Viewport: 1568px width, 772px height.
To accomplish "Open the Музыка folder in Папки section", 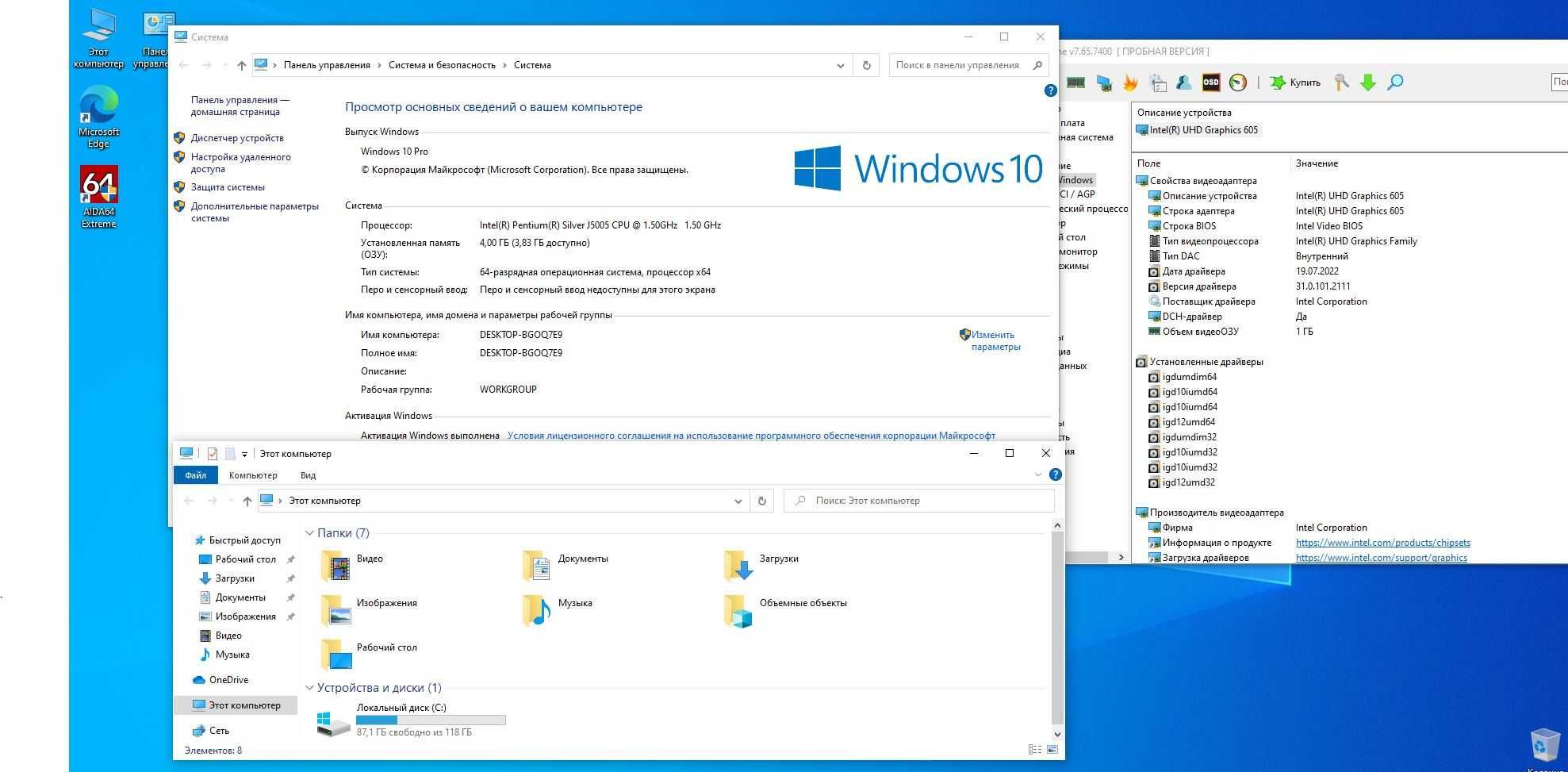I will 558,610.
